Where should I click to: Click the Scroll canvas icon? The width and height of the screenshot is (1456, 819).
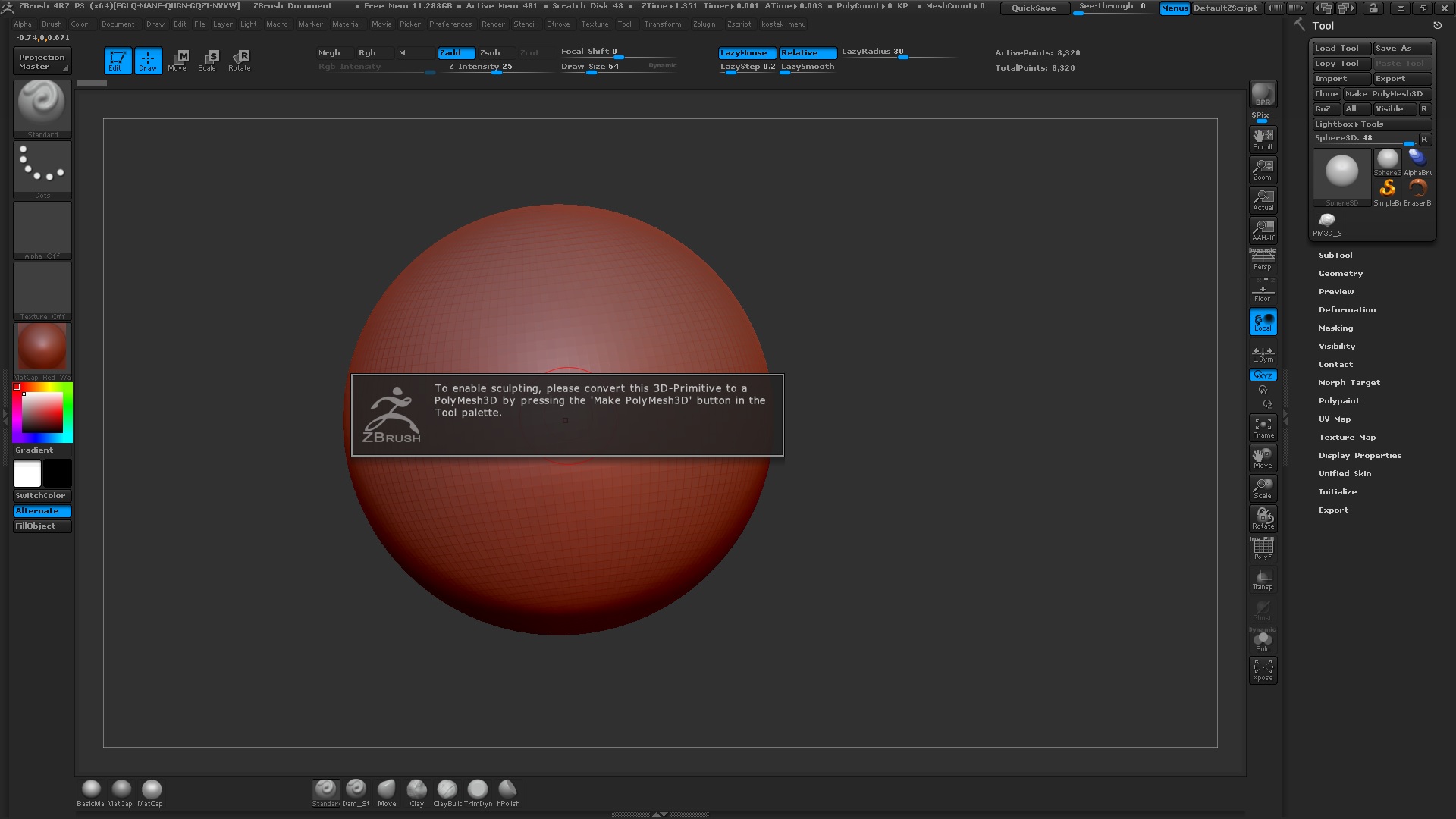point(1263,140)
